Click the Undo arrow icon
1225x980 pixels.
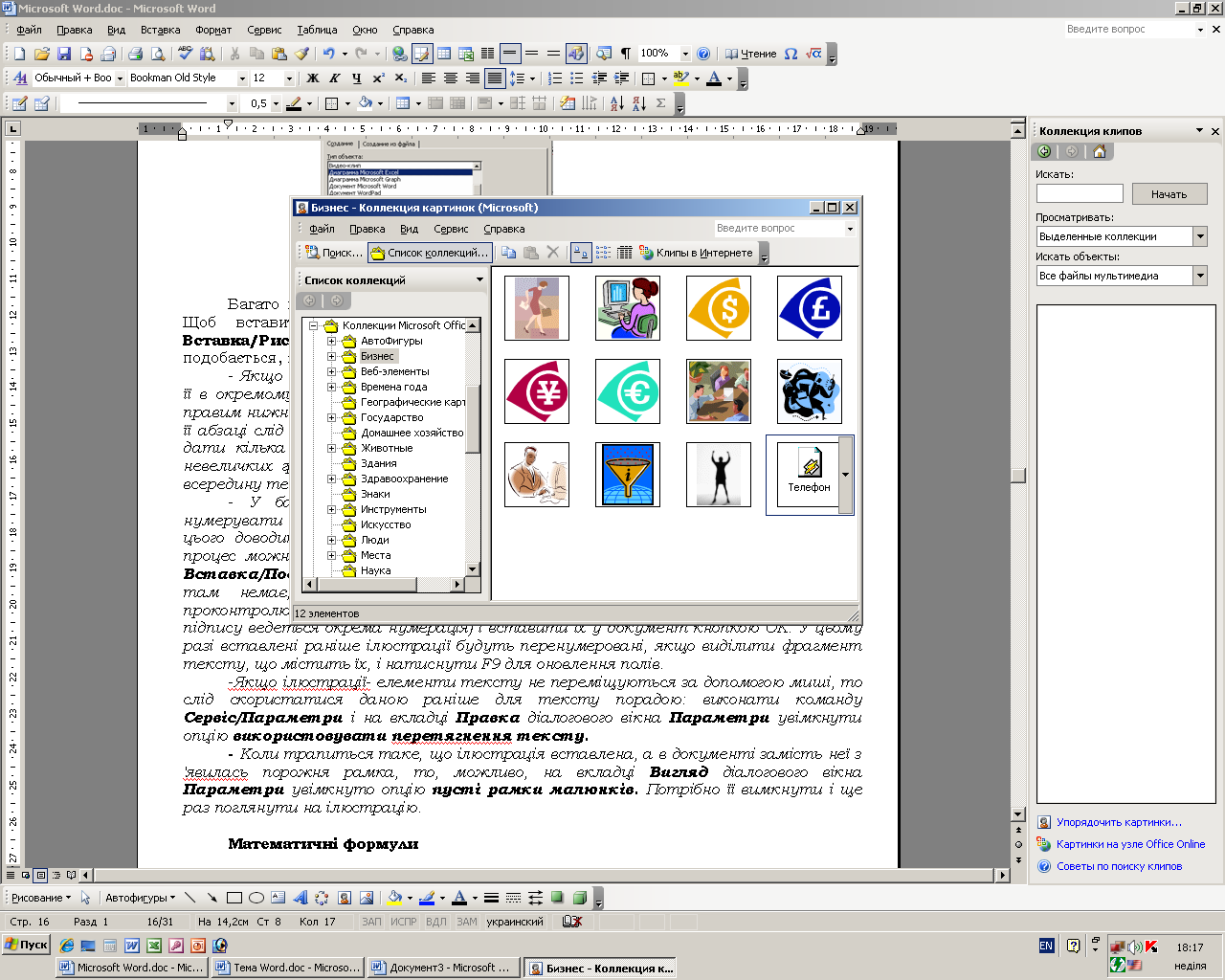coord(329,54)
